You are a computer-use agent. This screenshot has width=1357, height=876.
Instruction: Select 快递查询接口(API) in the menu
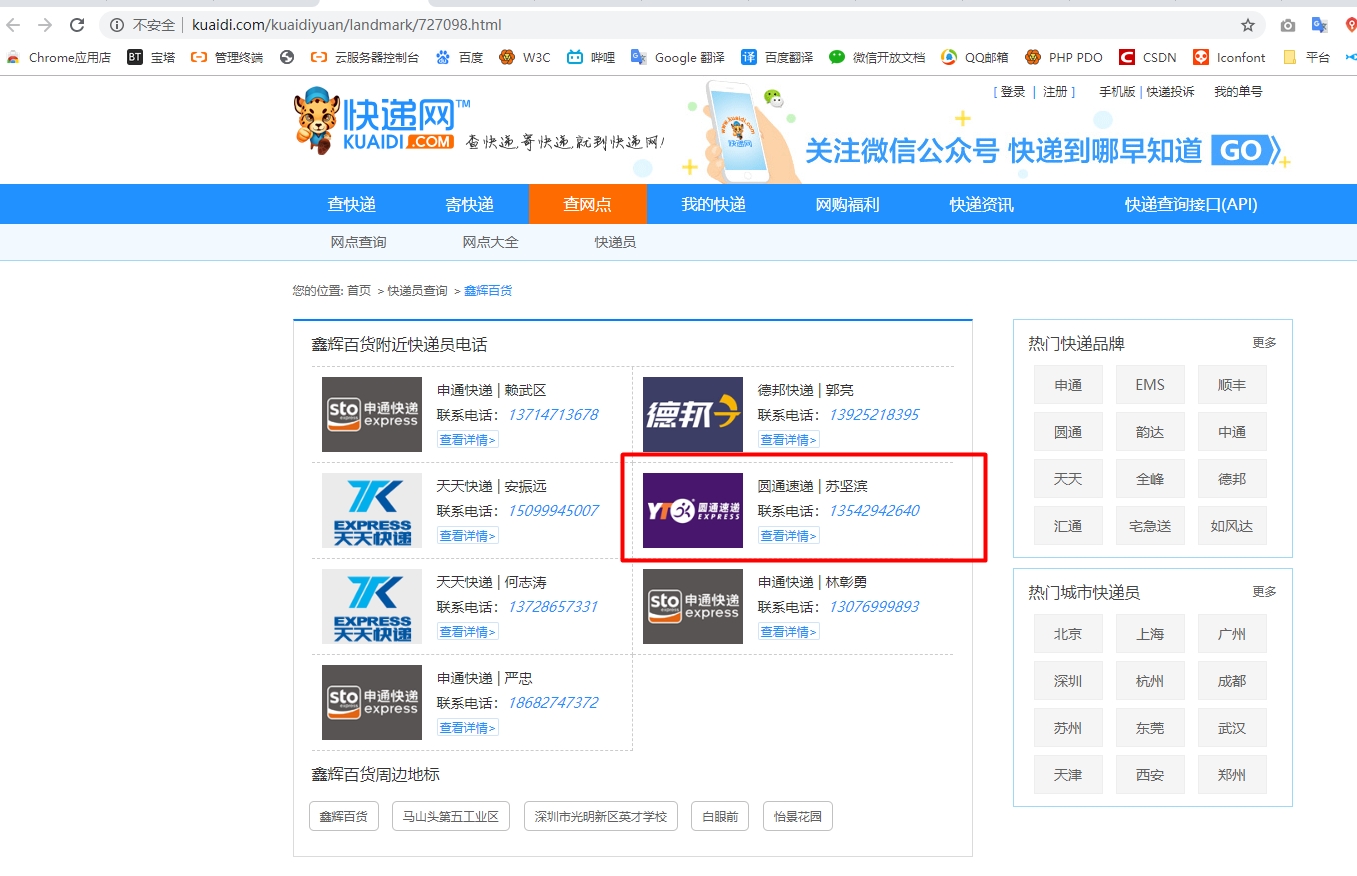point(1190,204)
